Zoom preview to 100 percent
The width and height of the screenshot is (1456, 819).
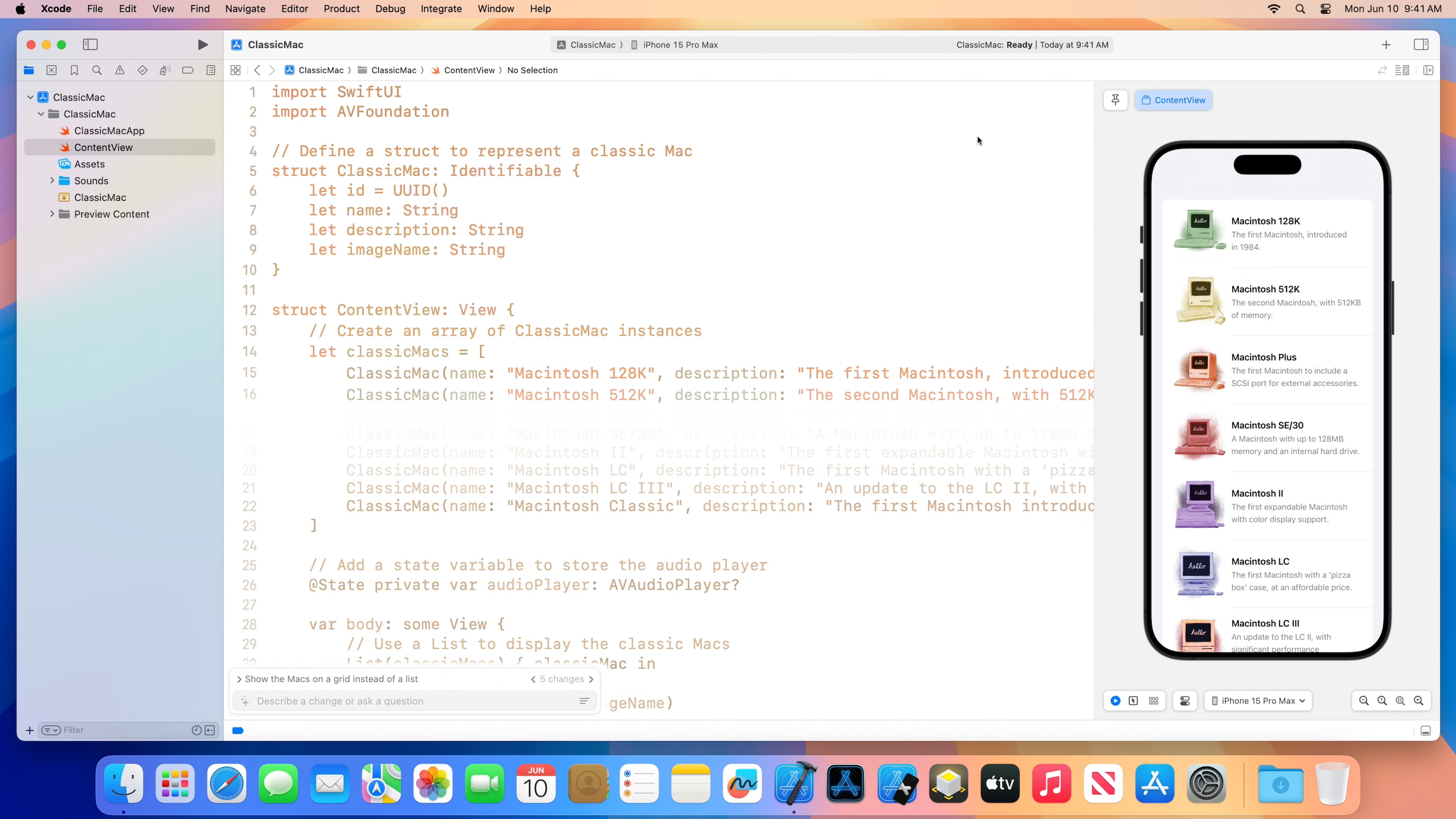click(x=1382, y=701)
